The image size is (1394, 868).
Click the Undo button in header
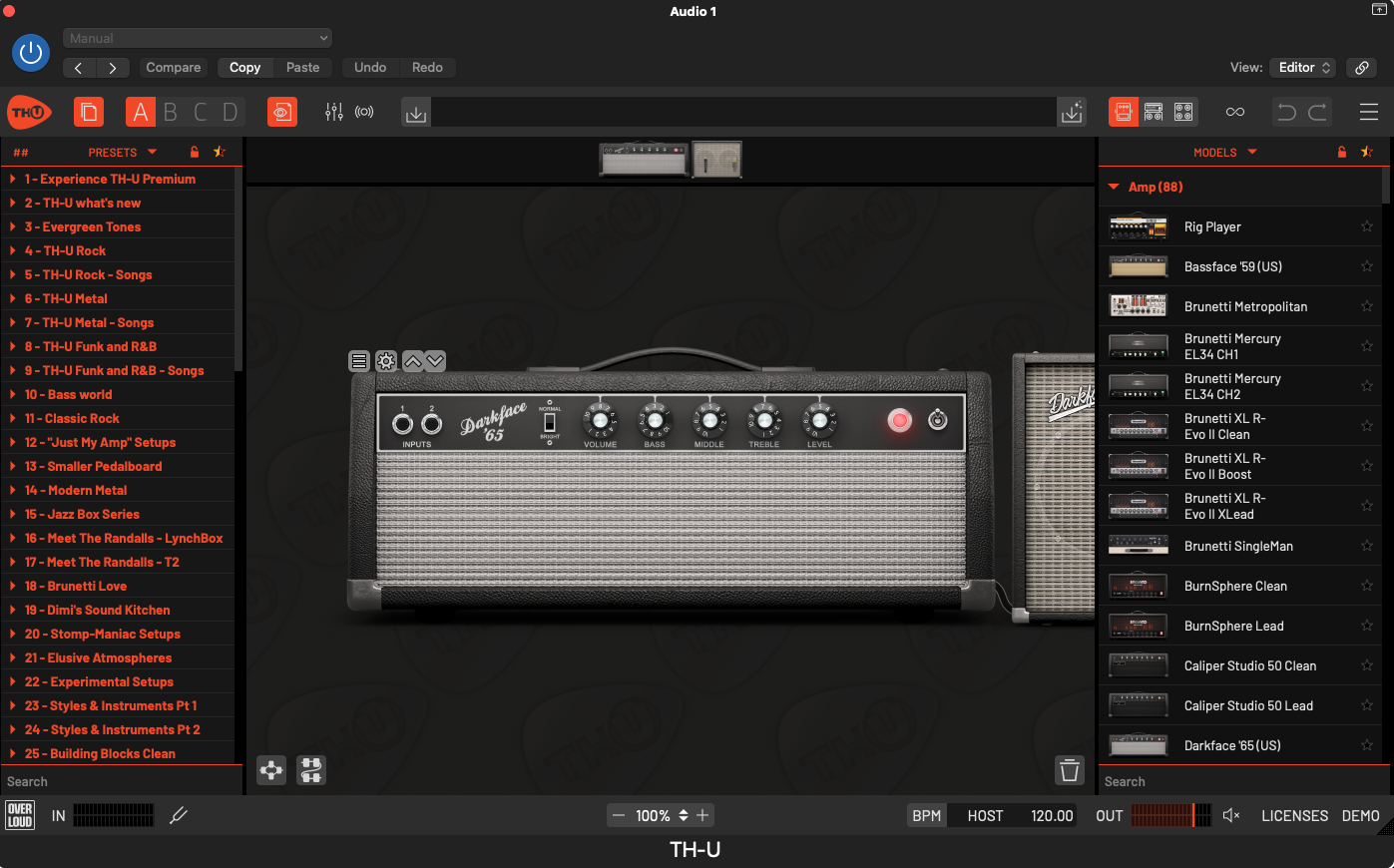click(370, 68)
